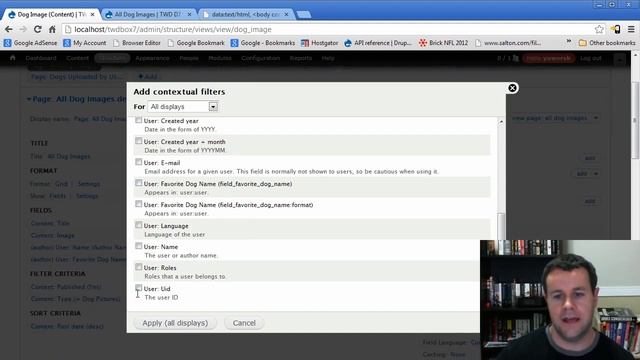This screenshot has height=360, width=640.
Task: Close the Dog Image (Content) tab
Action: point(92,14)
